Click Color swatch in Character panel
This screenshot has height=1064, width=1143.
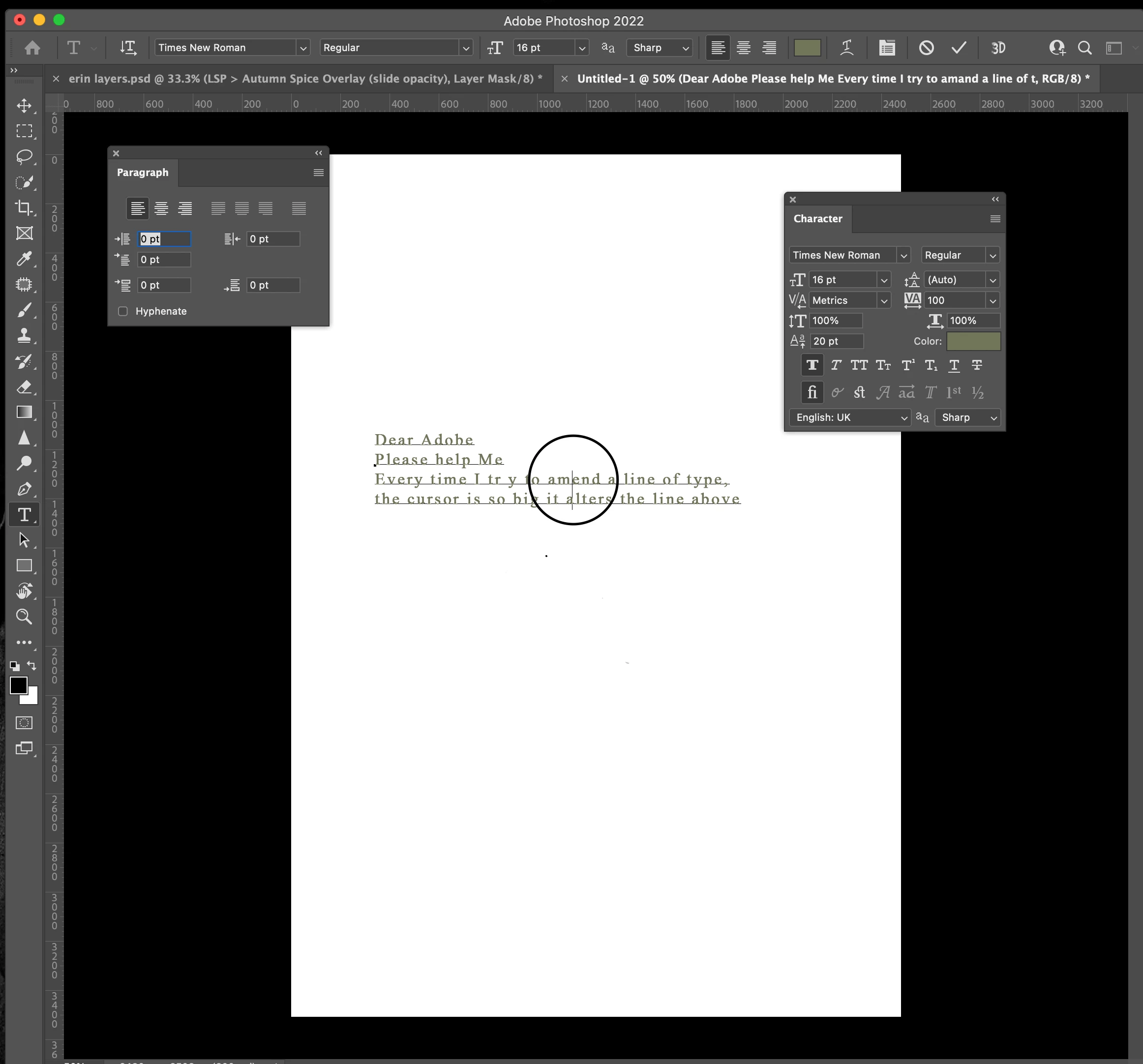973,341
